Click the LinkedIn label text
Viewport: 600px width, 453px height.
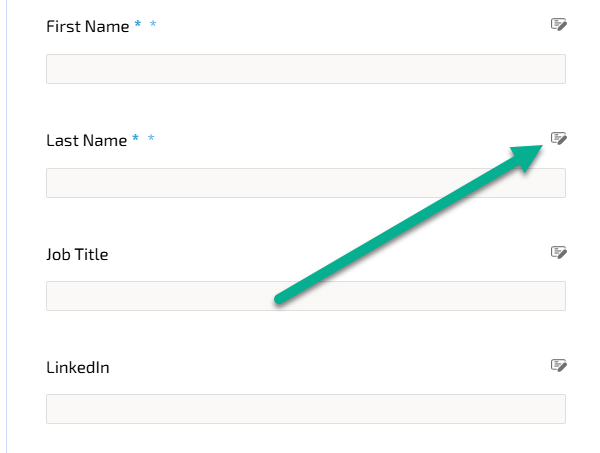click(77, 367)
